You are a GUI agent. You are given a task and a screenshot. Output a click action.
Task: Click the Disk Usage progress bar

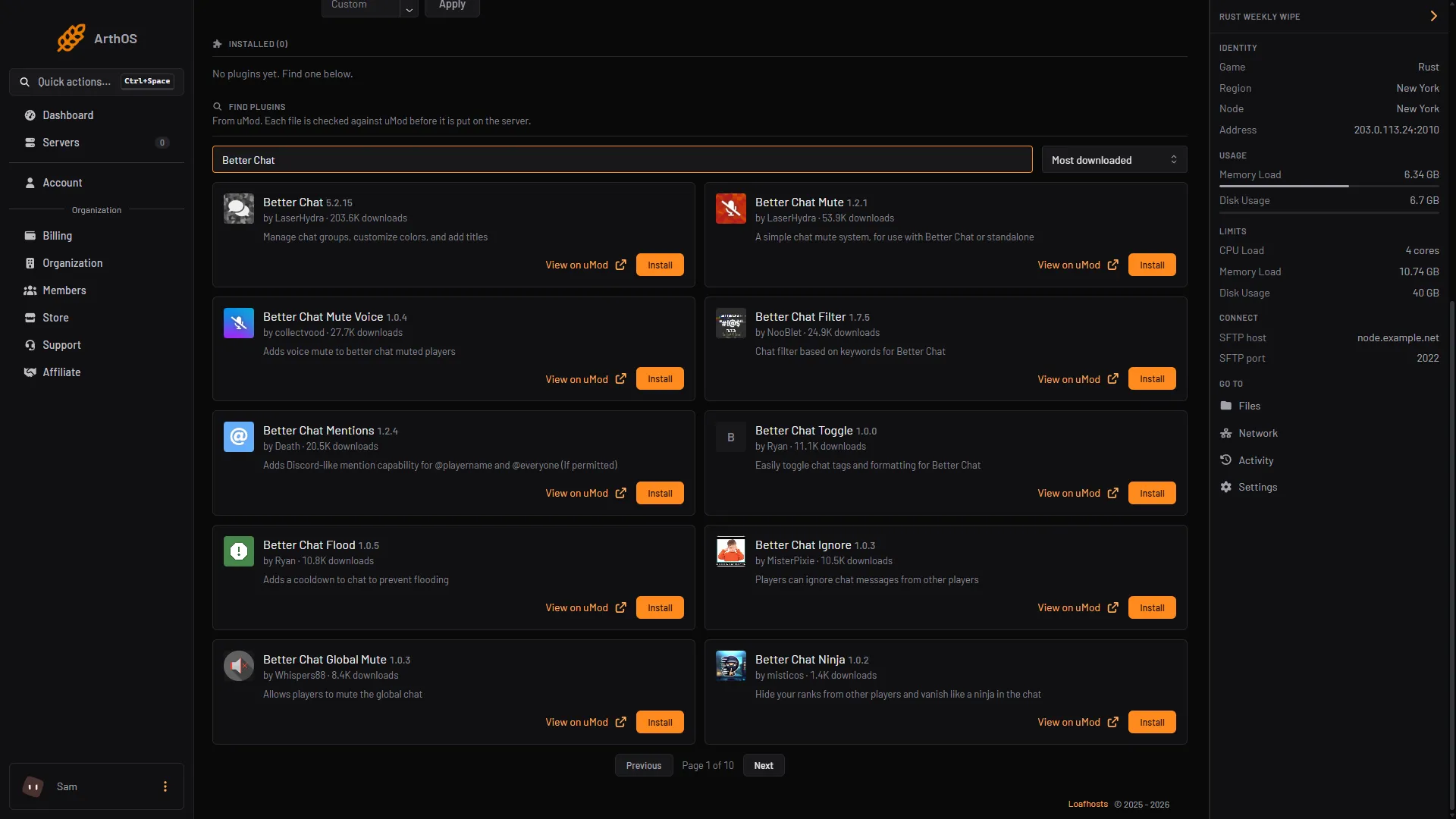[1329, 212]
